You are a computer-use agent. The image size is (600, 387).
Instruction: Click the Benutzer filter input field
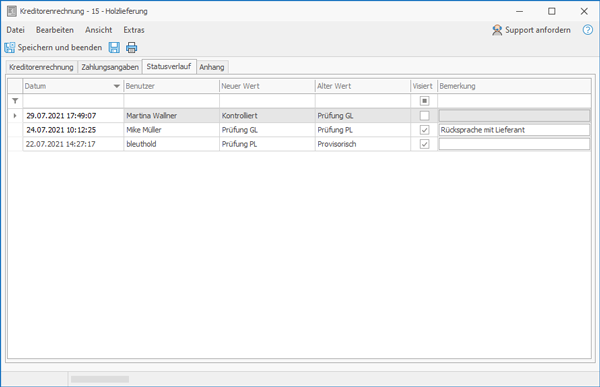click(x=171, y=101)
